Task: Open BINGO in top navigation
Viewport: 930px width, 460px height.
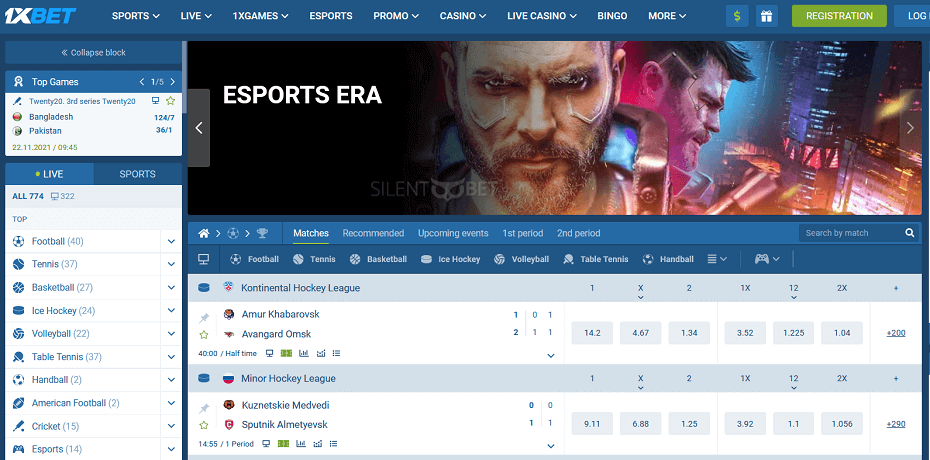Action: click(612, 16)
